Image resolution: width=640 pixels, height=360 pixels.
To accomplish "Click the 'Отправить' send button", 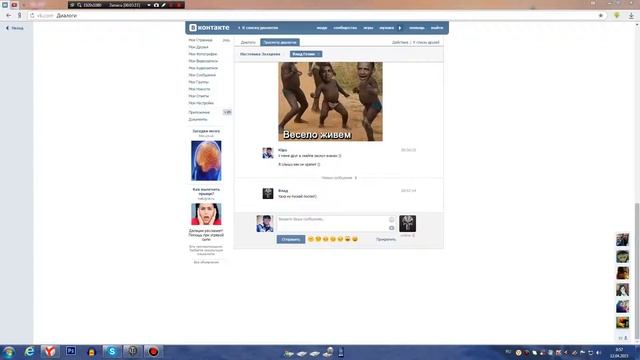I will (x=291, y=239).
